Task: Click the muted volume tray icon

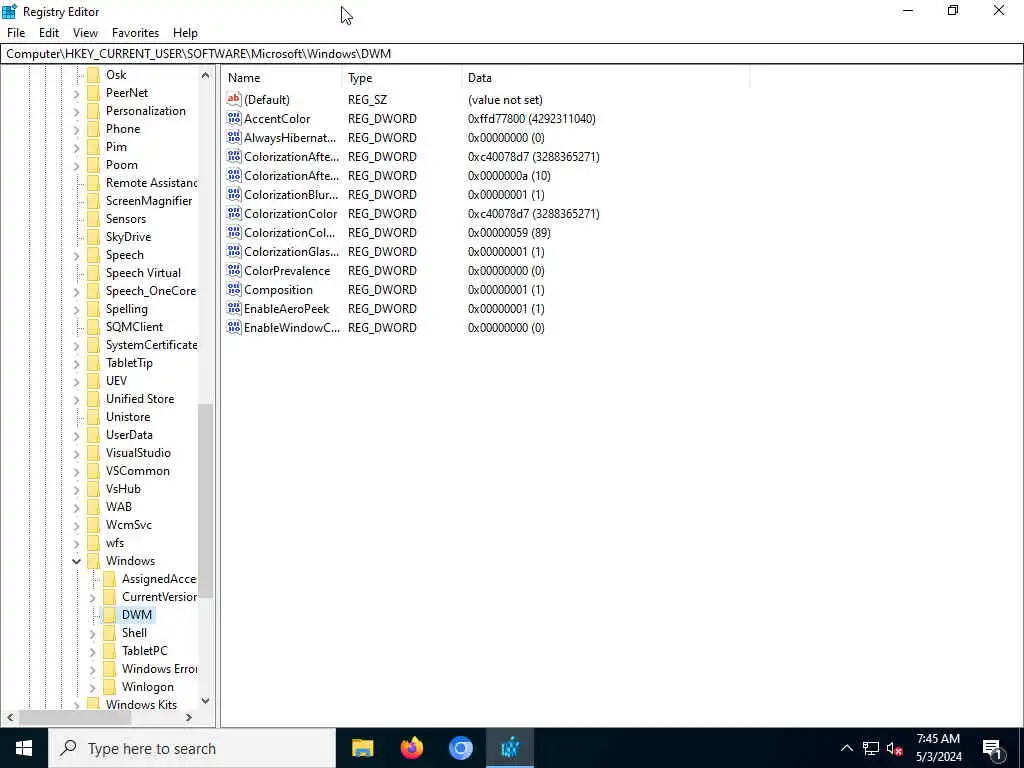Action: [x=894, y=748]
